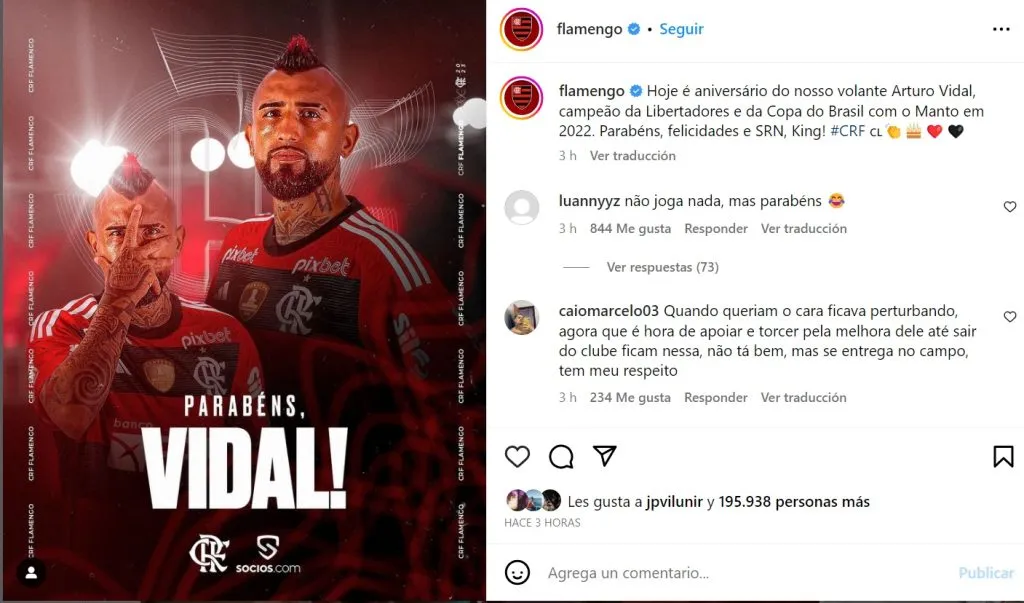Like luannyyz's comment heart
This screenshot has width=1024, height=603.
click(x=1010, y=206)
